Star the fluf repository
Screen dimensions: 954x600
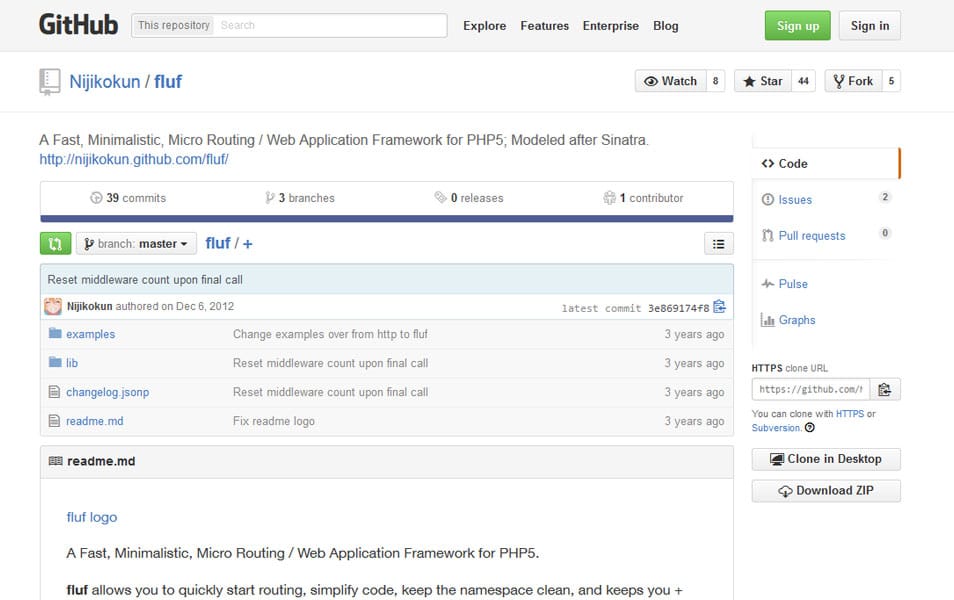[763, 81]
